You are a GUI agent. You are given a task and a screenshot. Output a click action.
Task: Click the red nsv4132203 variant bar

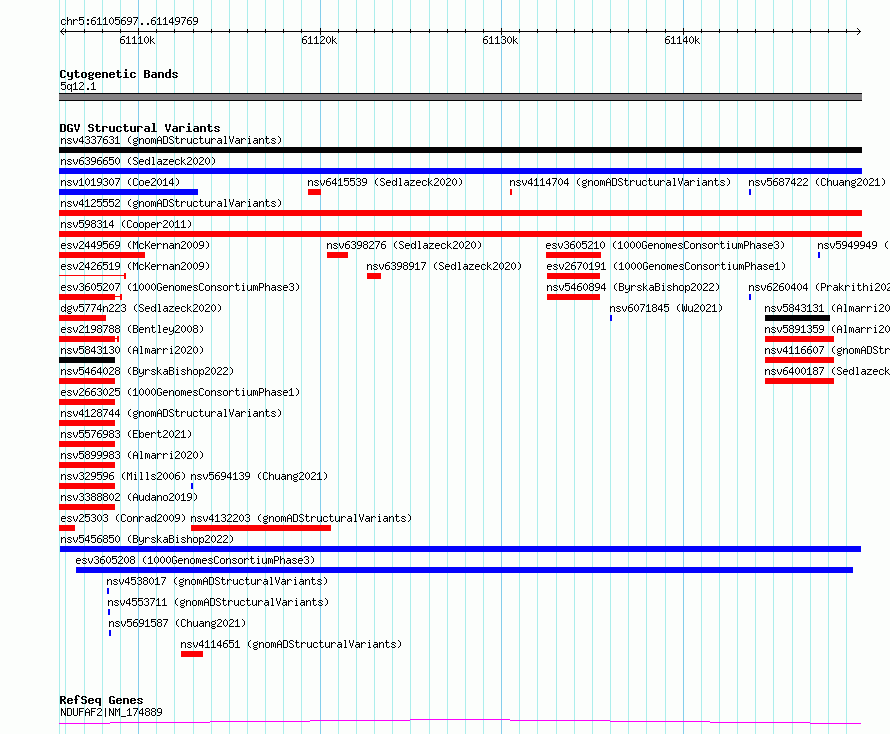pos(261,528)
